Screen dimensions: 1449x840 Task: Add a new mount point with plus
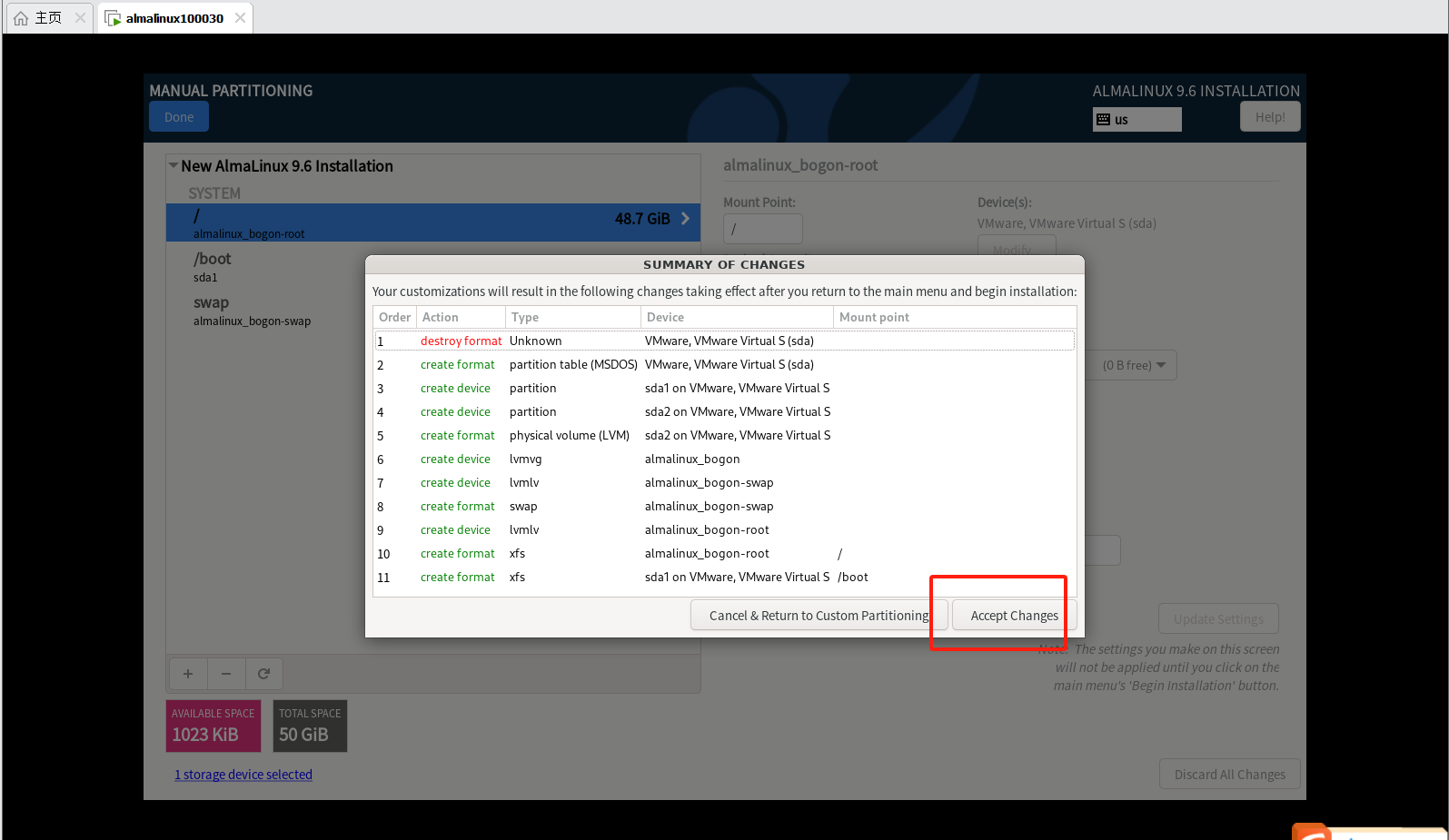(x=188, y=674)
